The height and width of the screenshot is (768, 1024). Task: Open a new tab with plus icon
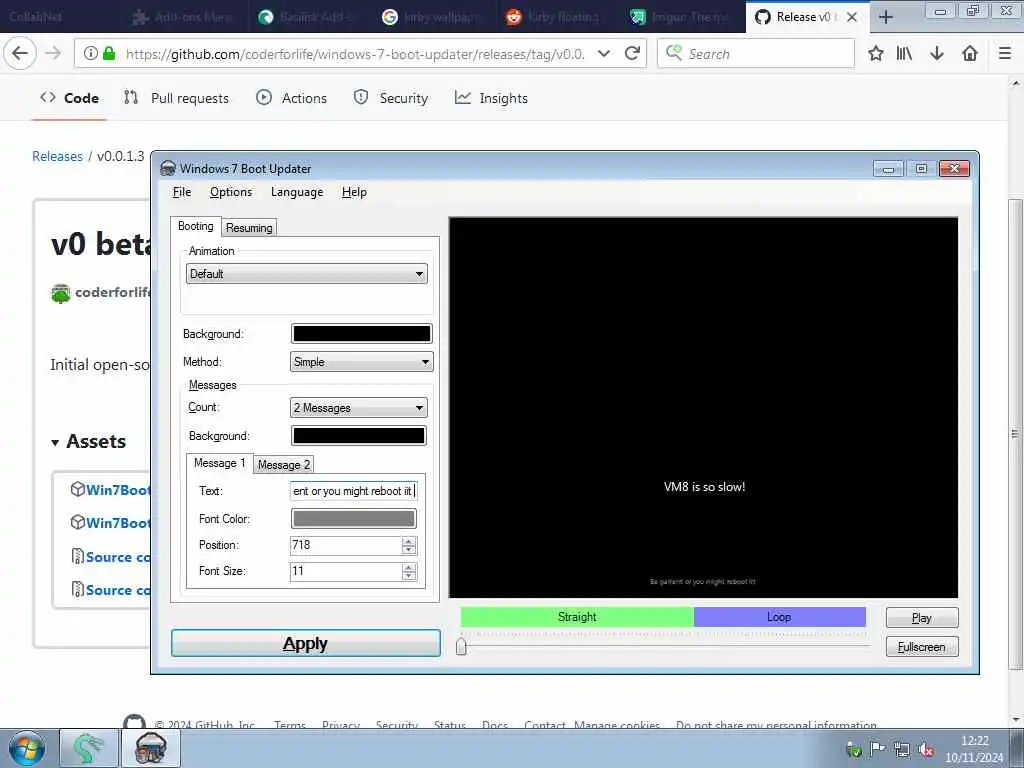click(x=886, y=17)
